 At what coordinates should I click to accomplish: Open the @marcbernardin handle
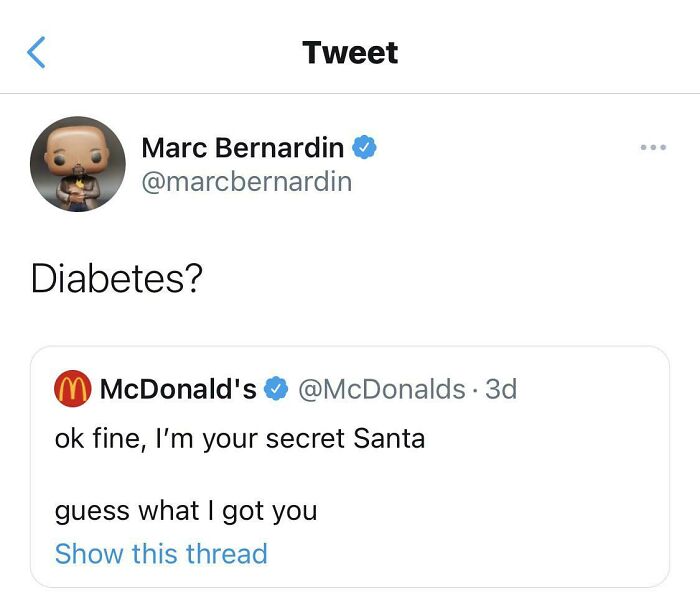[246, 181]
